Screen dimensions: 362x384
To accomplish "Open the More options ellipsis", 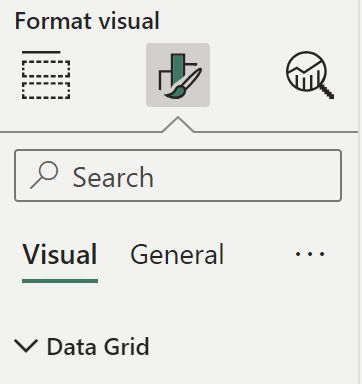I will (x=310, y=254).
